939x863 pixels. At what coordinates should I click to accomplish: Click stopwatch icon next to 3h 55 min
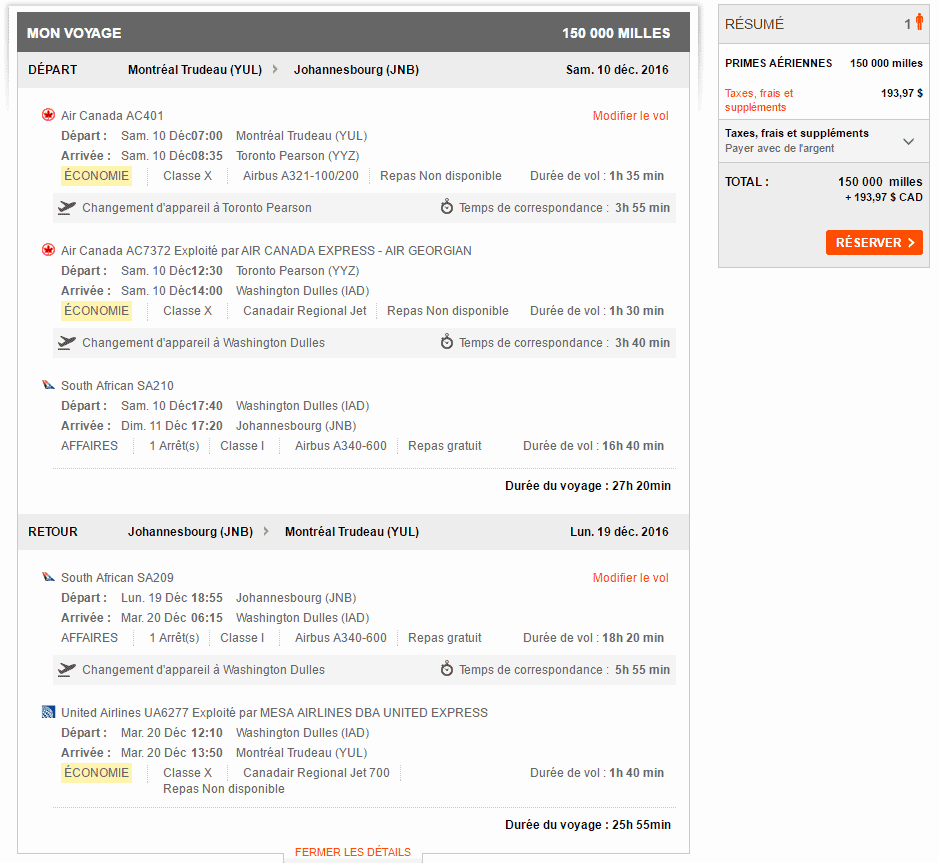click(x=447, y=208)
